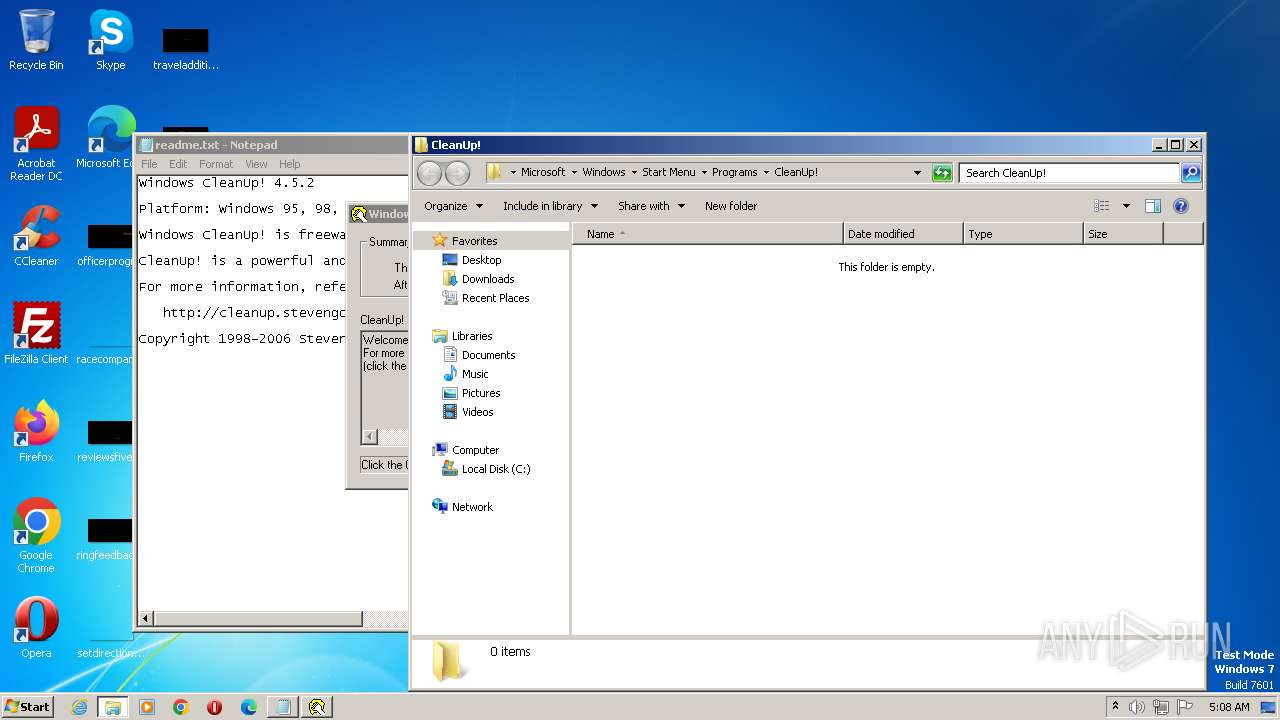Go back in the Explorer window
The image size is (1280, 720).
coord(429,173)
